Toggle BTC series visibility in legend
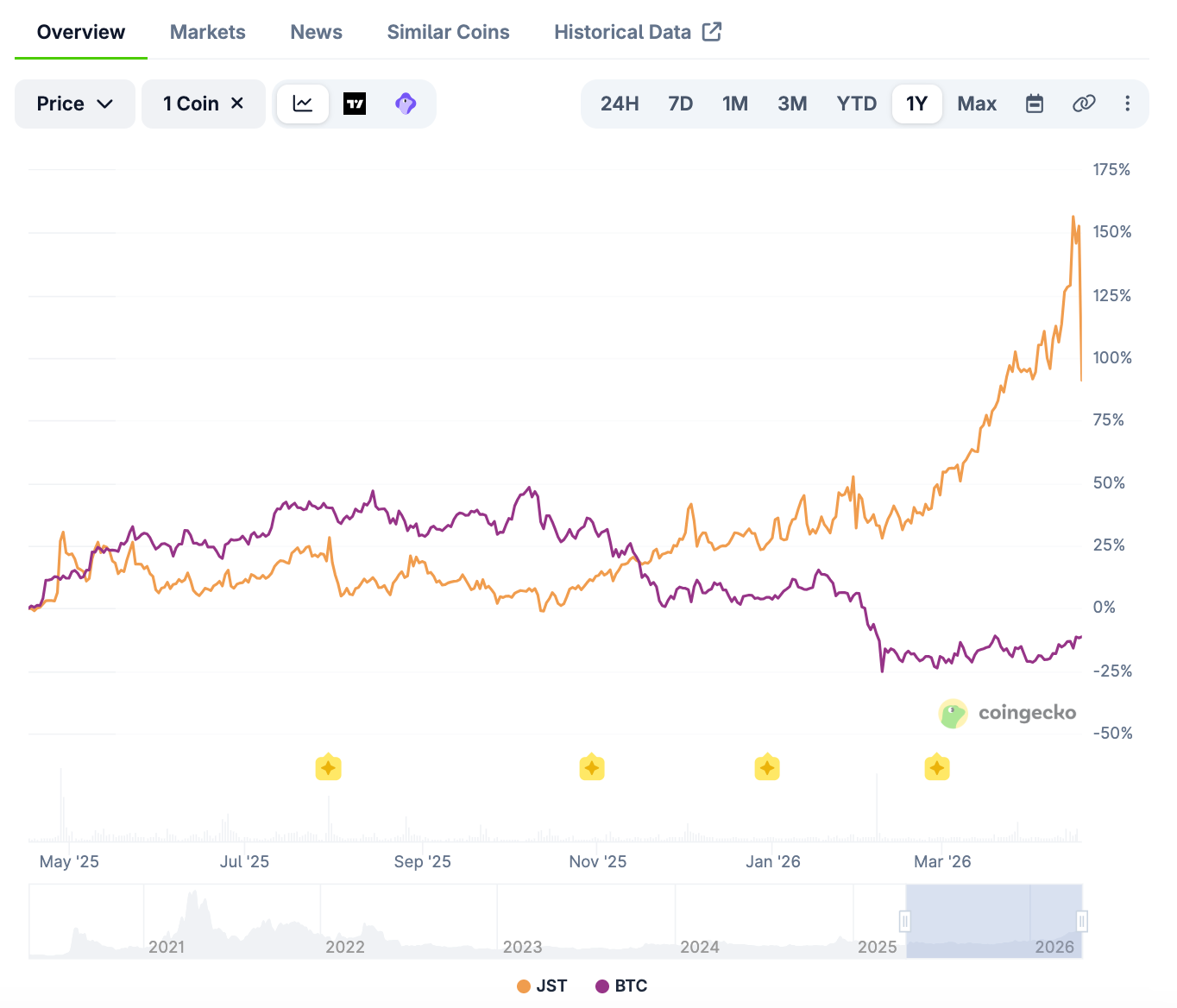 coord(621,986)
